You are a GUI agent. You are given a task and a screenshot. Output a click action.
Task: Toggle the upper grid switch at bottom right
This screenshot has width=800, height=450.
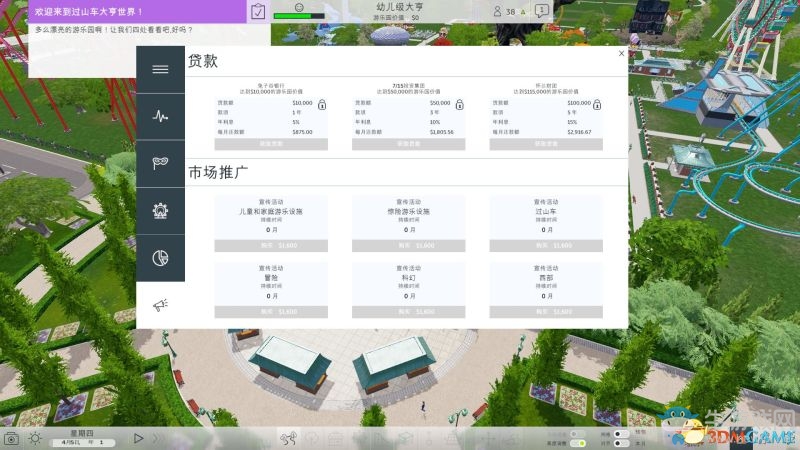pos(621,434)
